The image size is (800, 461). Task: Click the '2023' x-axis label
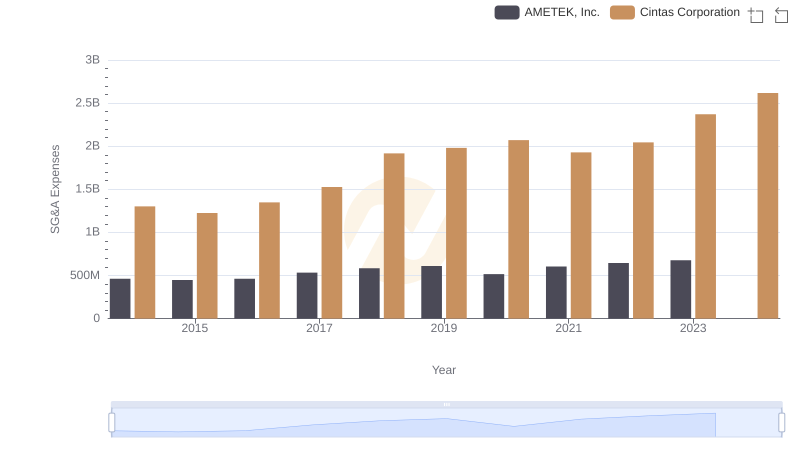click(693, 328)
